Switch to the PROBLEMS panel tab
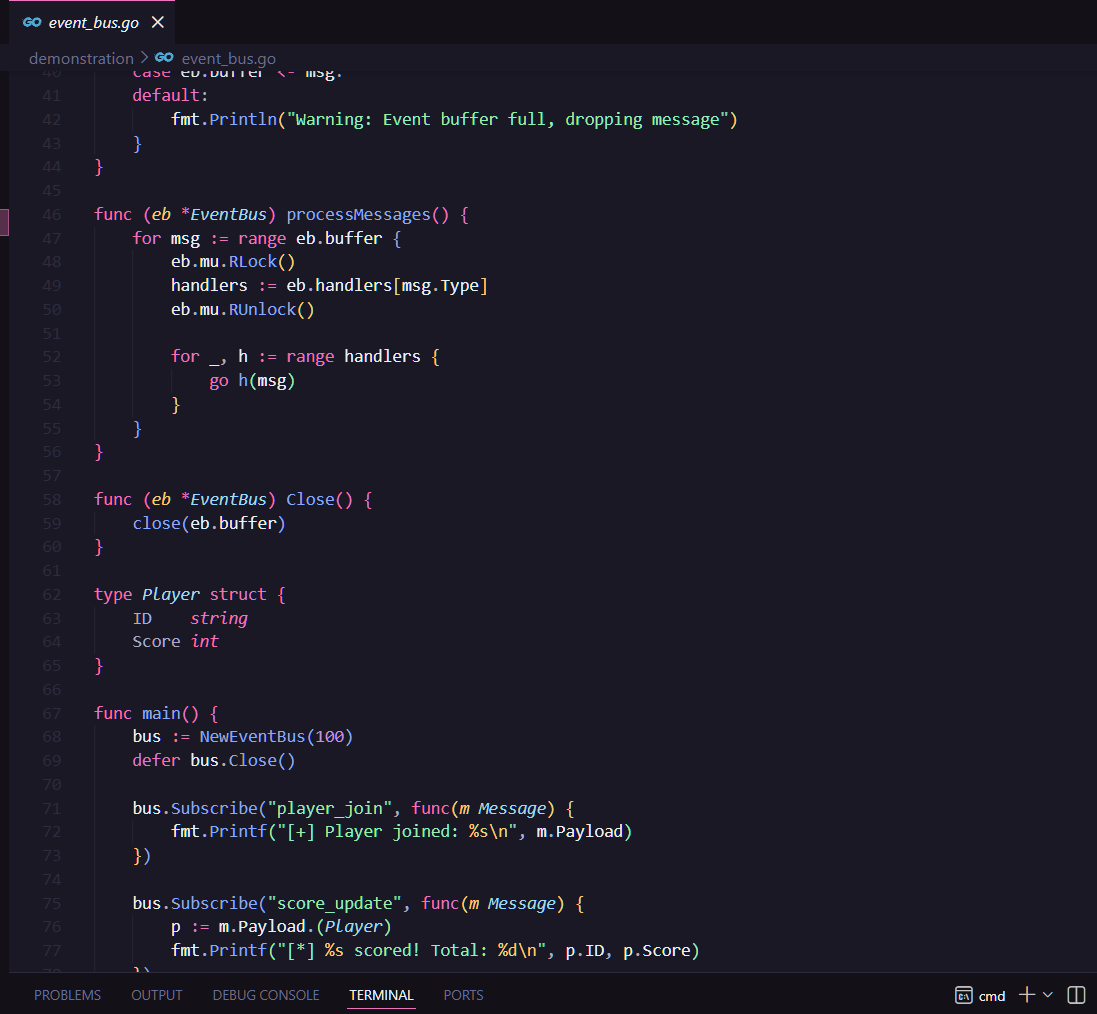1097x1014 pixels. point(67,994)
